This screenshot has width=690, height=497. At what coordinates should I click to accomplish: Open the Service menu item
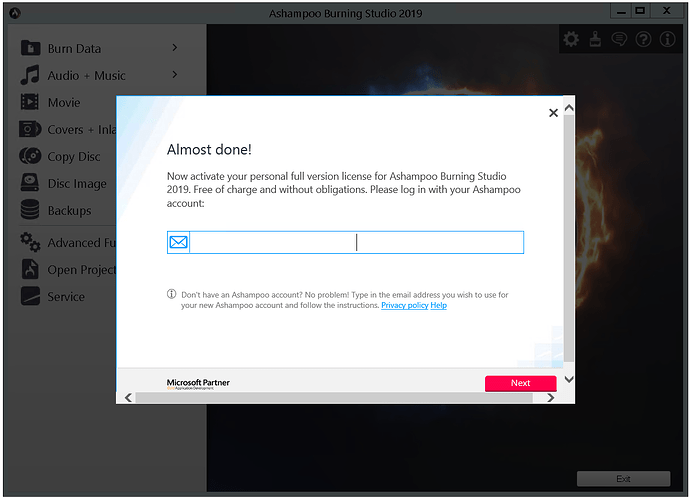[66, 297]
